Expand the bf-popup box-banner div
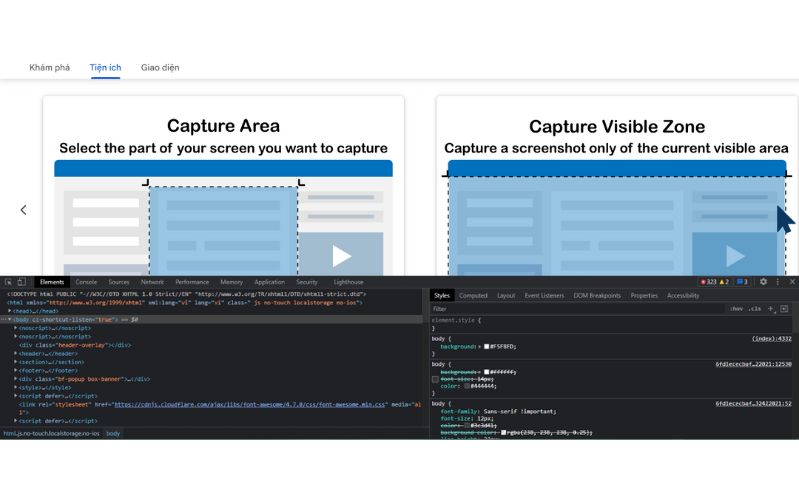Screen dimensions: 799x500 16,379
